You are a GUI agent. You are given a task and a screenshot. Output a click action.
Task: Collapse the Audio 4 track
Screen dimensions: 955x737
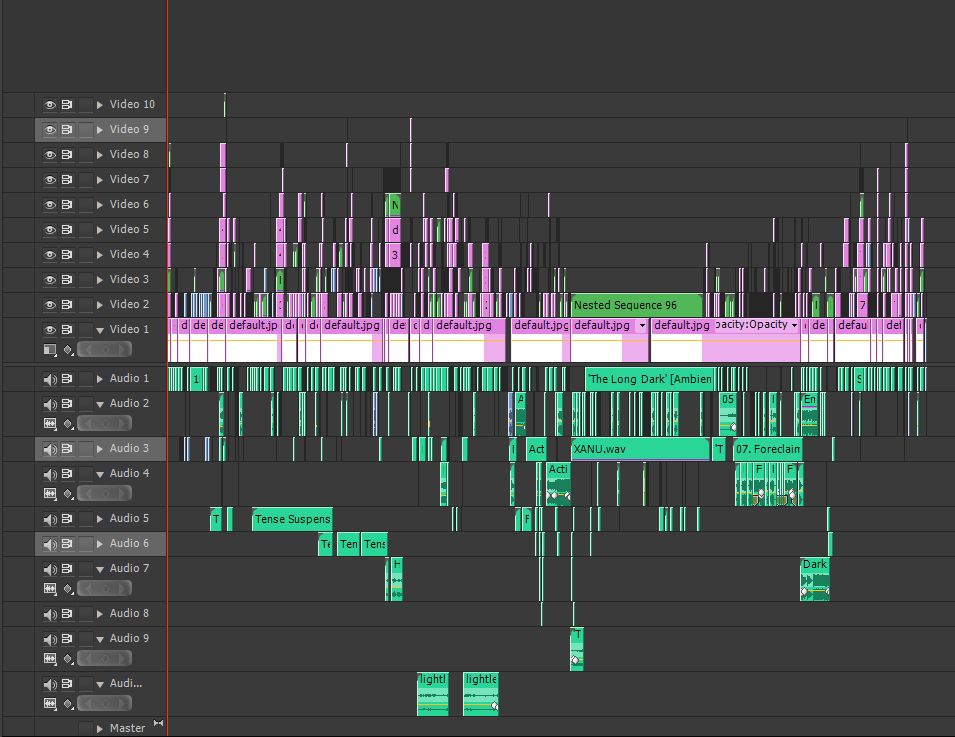tap(100, 474)
